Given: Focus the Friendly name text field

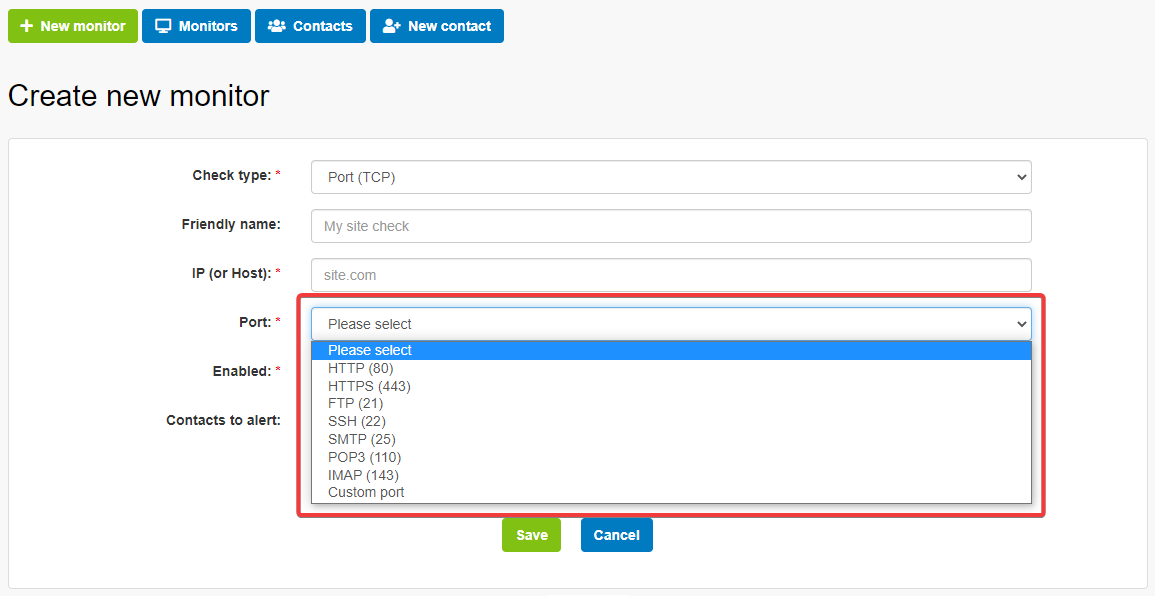Looking at the screenshot, I should [671, 226].
